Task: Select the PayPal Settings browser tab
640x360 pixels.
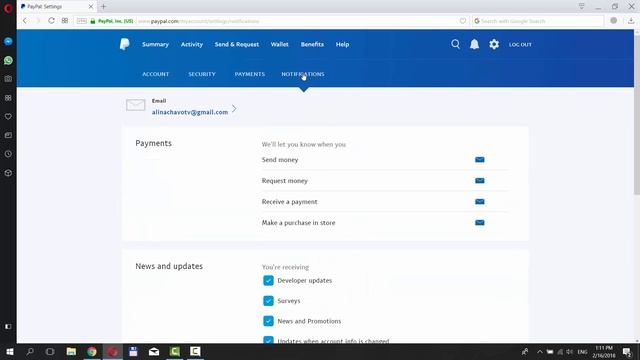Action: point(56,7)
